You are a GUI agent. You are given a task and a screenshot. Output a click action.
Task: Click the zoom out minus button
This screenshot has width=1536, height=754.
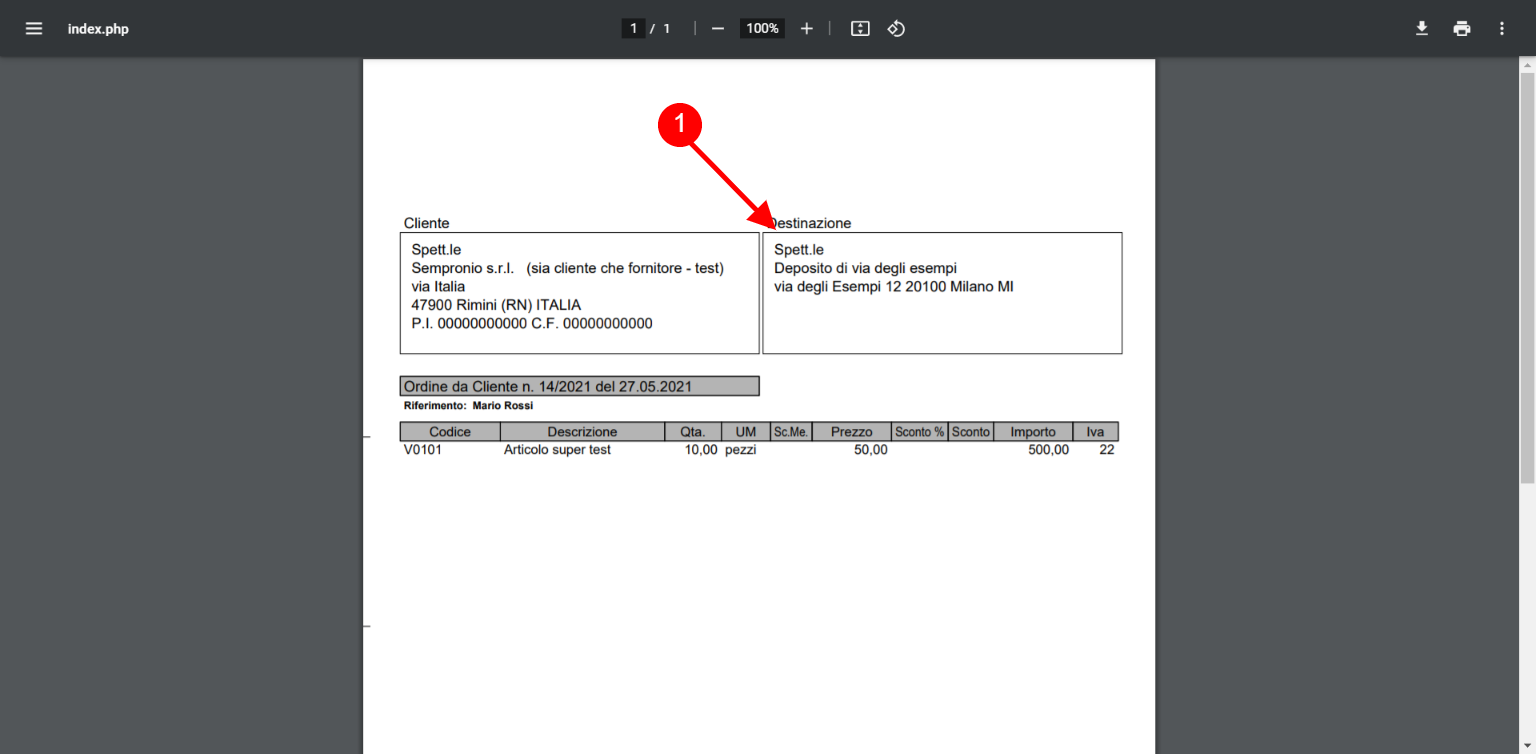[x=717, y=28]
